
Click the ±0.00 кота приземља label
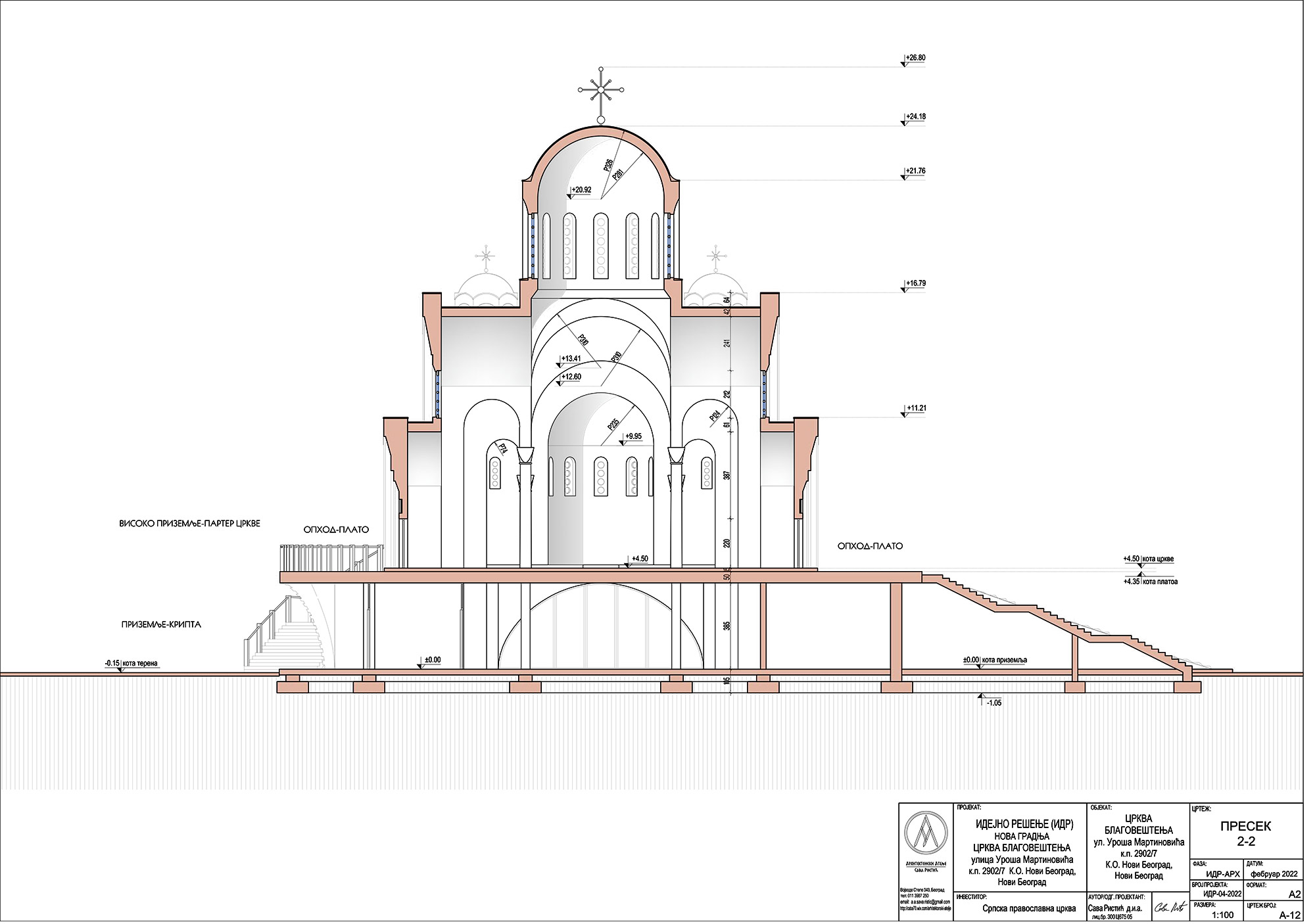coord(995,660)
